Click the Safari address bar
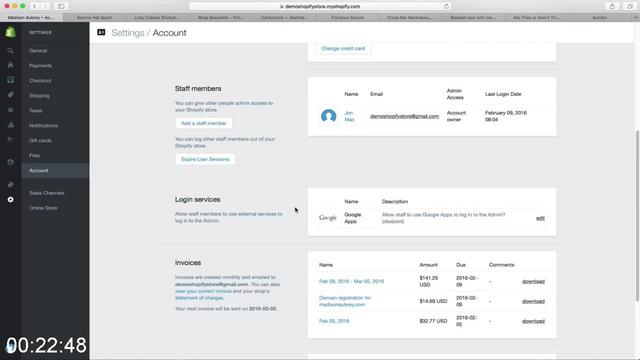The image size is (640, 360). point(320,6)
